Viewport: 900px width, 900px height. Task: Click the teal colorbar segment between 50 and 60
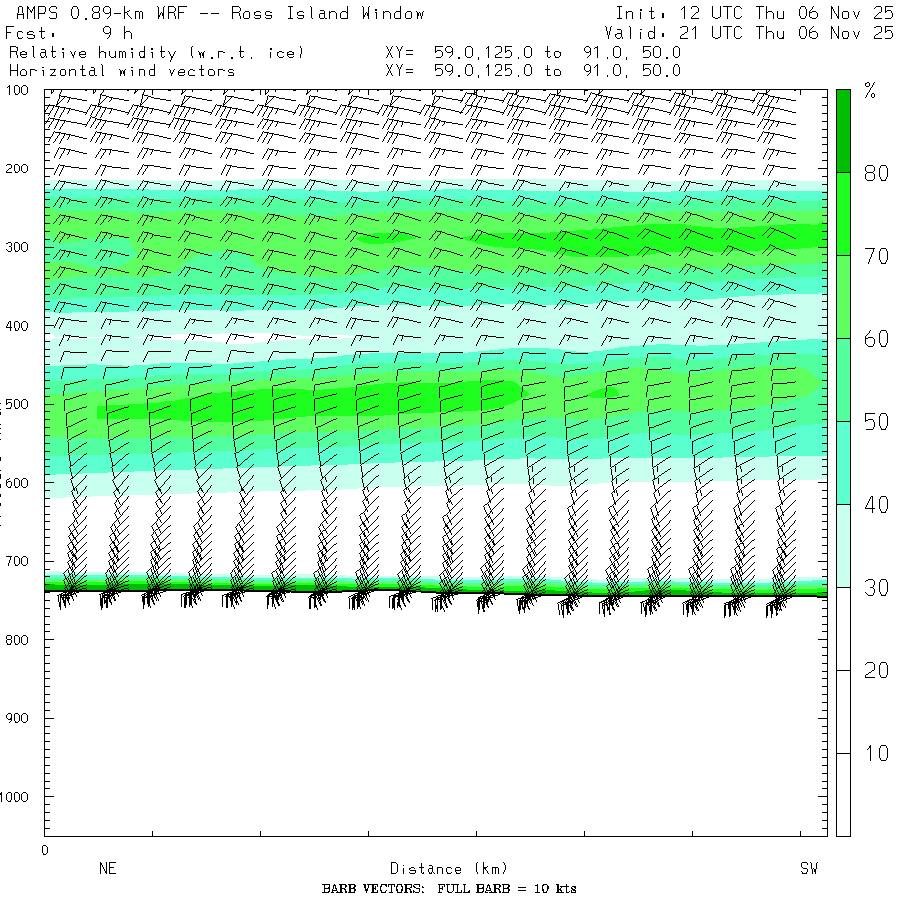tap(843, 380)
